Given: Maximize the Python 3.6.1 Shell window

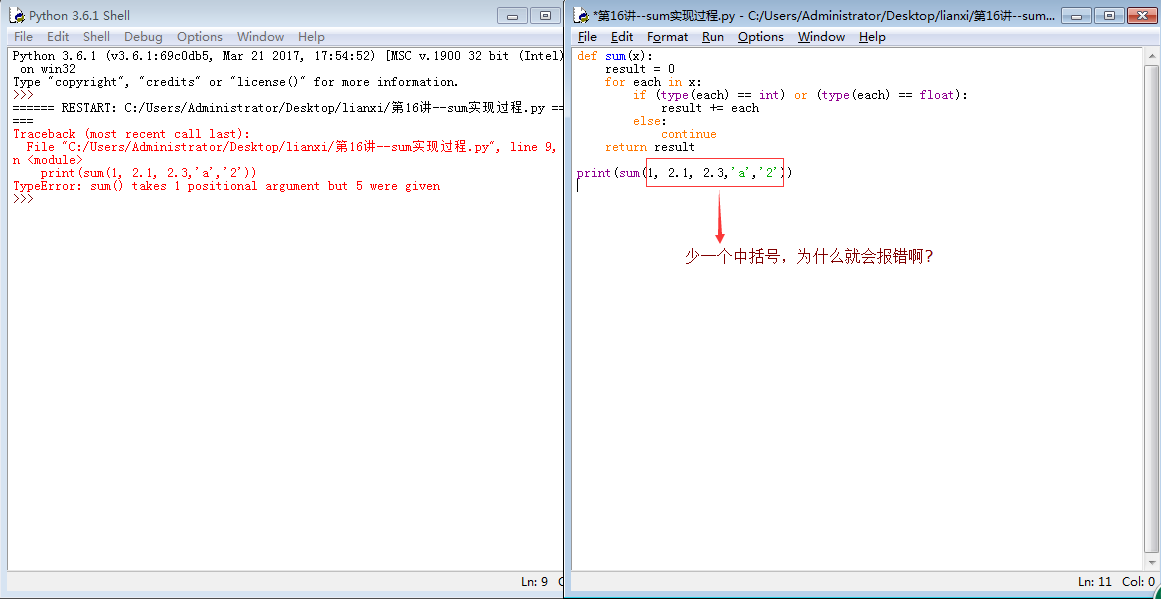Looking at the screenshot, I should pyautogui.click(x=545, y=15).
